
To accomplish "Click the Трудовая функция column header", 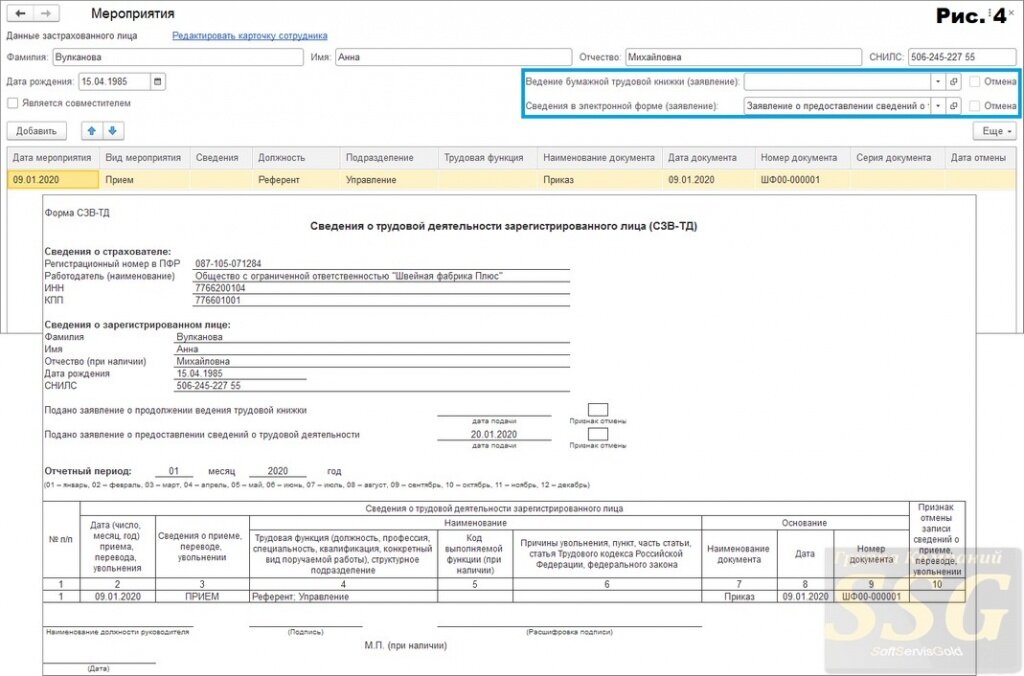I will click(487, 157).
